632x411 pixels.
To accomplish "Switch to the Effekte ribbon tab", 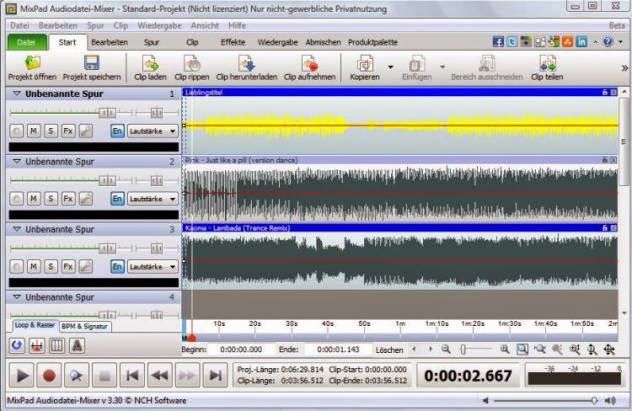I will 233,42.
